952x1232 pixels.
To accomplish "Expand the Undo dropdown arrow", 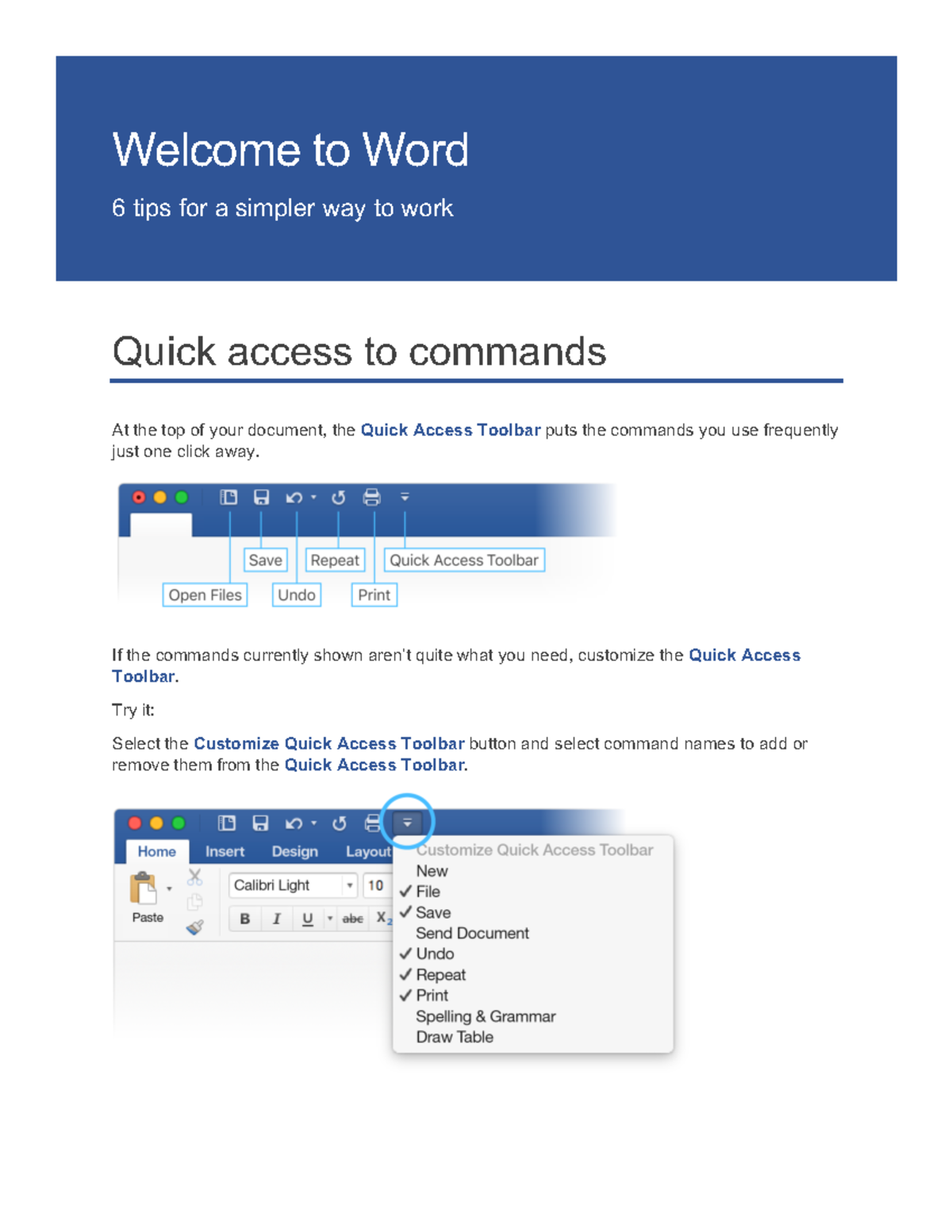I will click(312, 498).
